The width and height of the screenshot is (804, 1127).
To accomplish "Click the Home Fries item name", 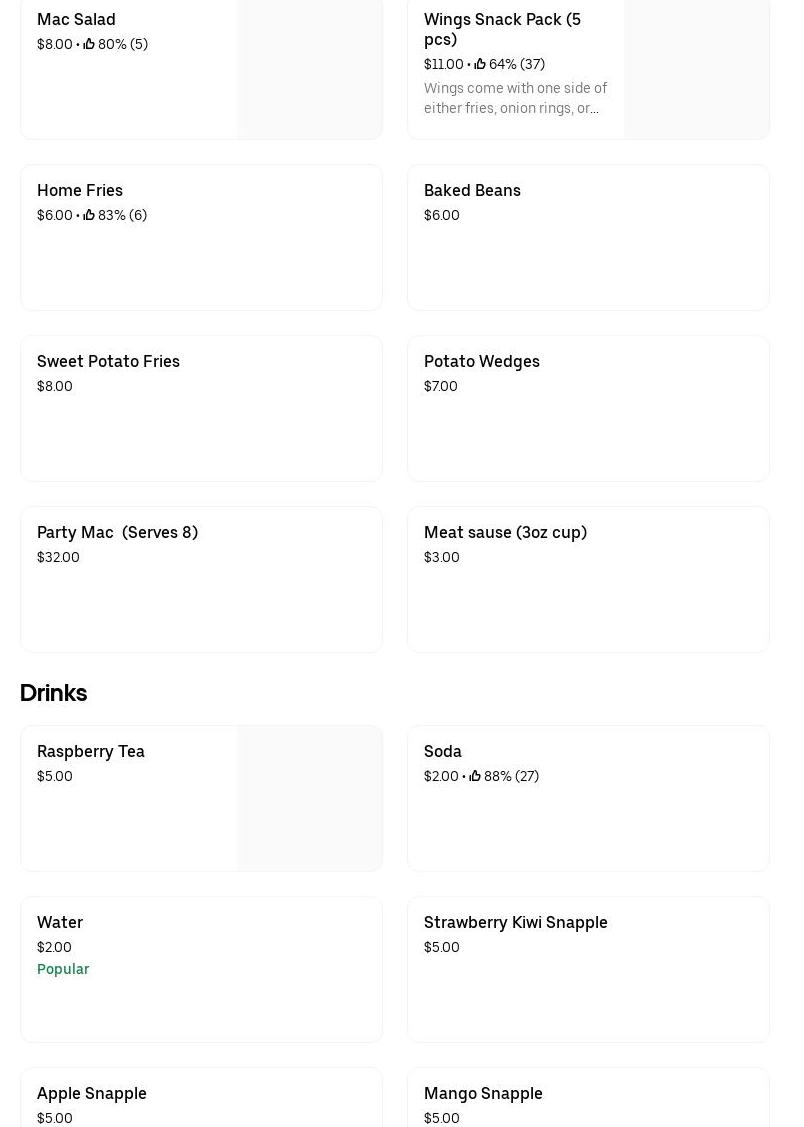I will (80, 190).
